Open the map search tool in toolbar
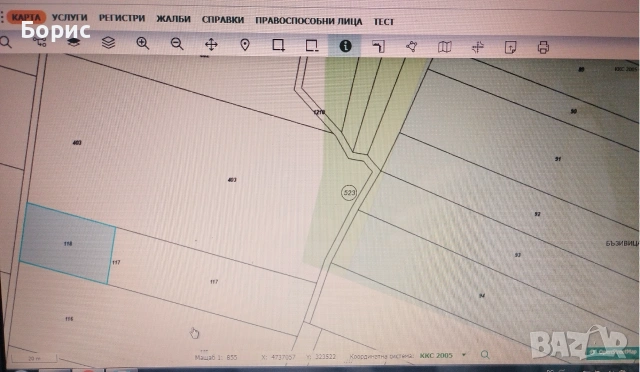The image size is (640, 372). tap(6, 42)
